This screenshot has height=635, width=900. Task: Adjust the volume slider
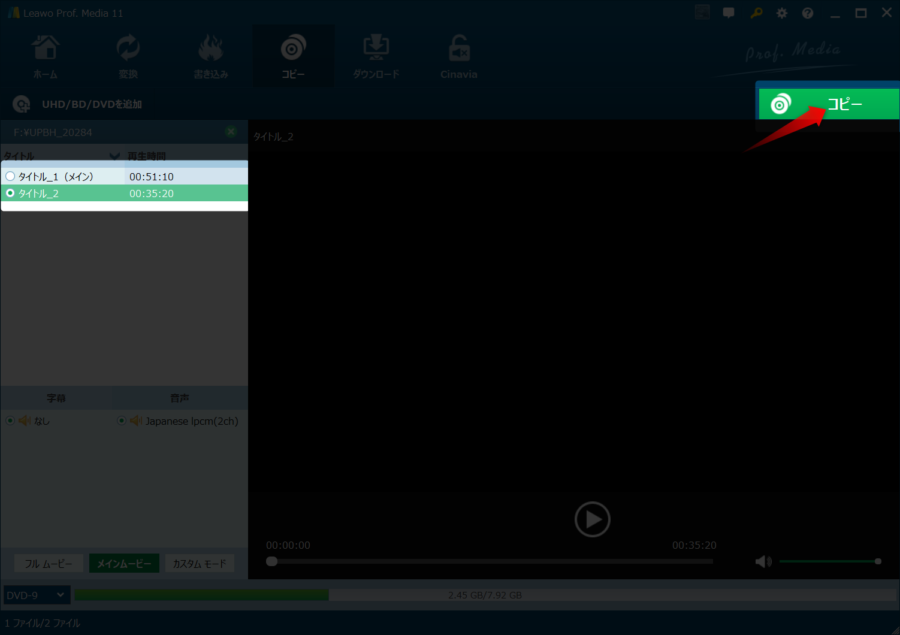tap(828, 561)
